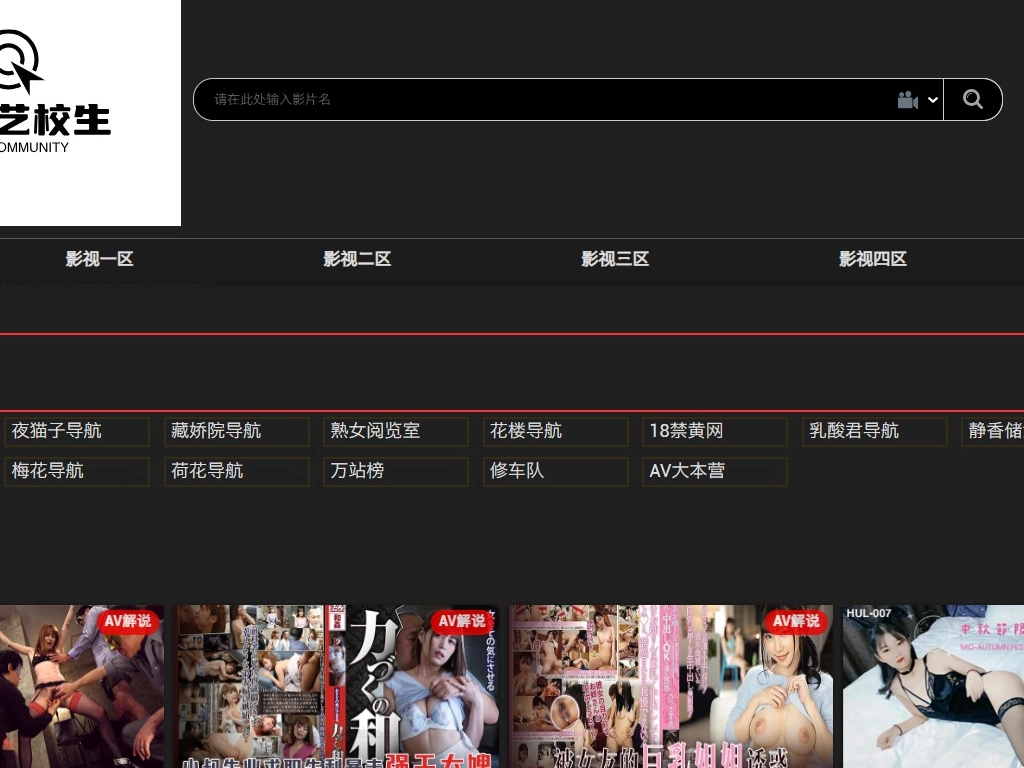
Task: Click the AV解说 badge on first thumbnail
Action: [x=128, y=621]
